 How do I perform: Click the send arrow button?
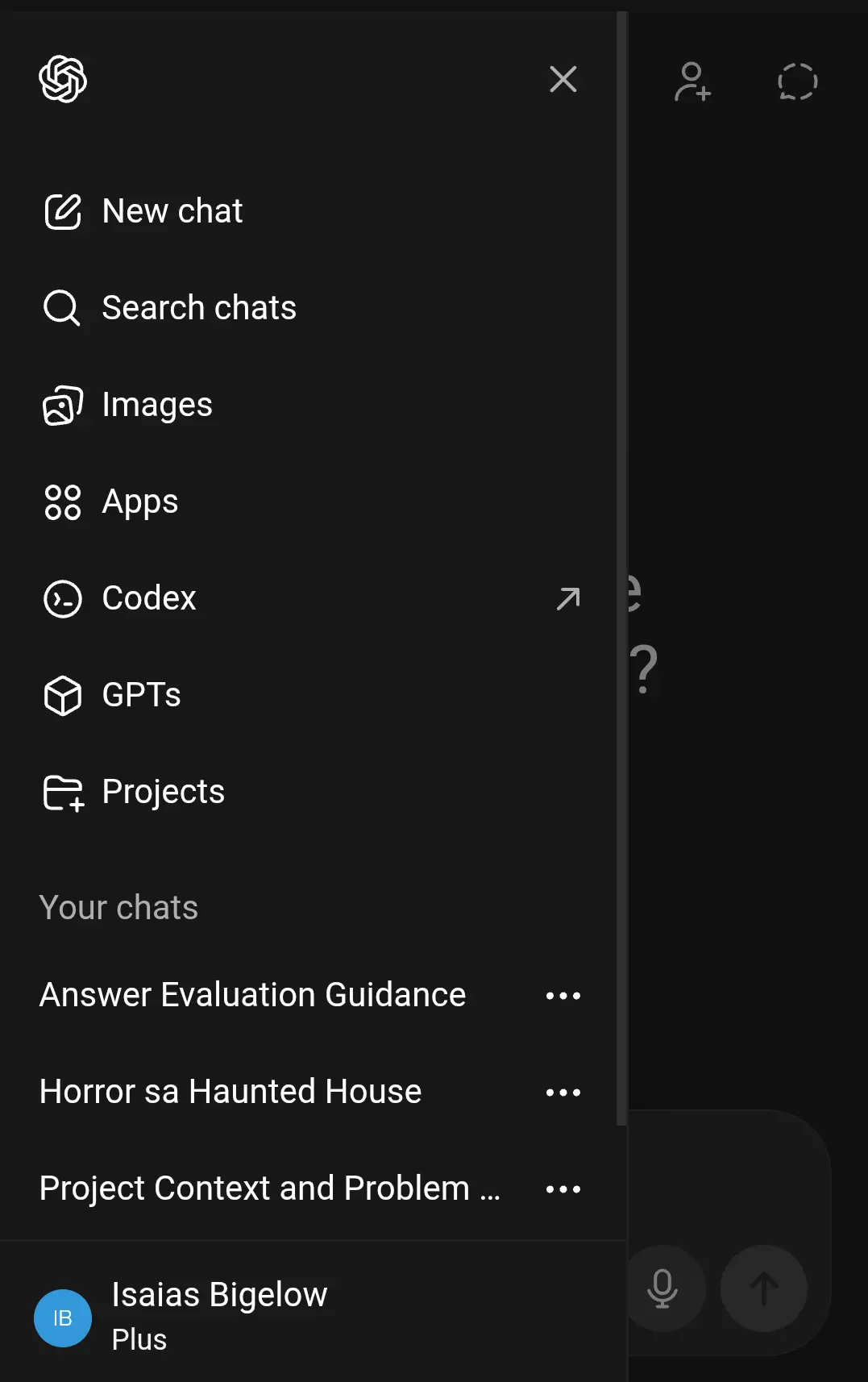tap(764, 1288)
